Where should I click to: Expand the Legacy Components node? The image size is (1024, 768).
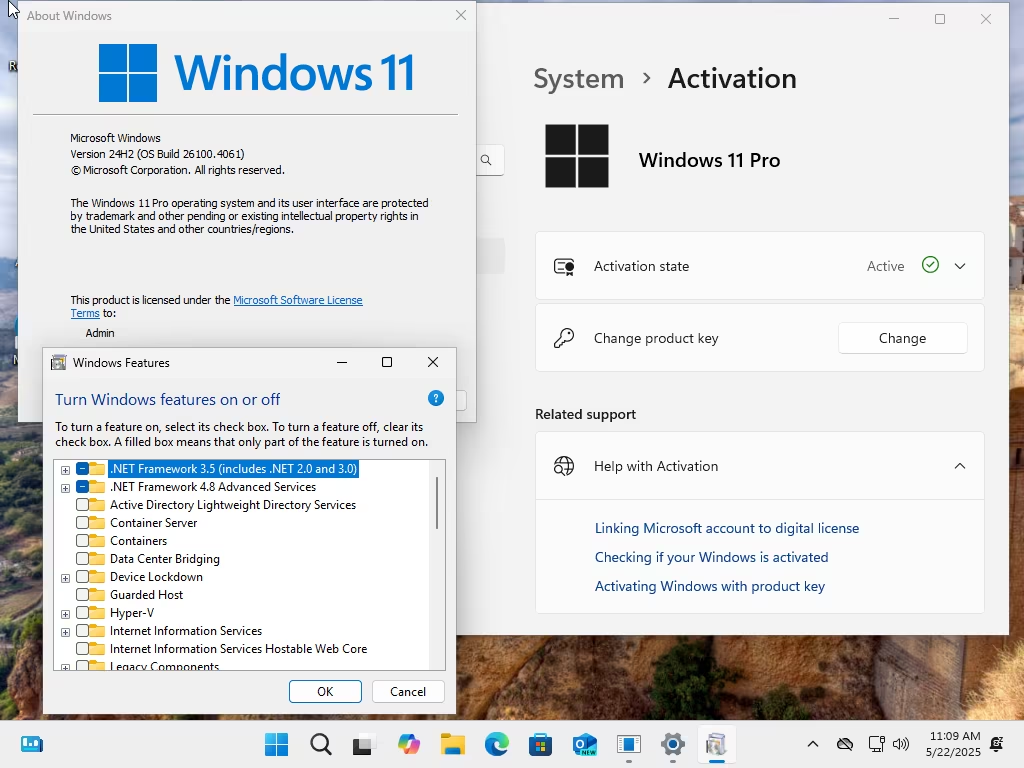click(x=65, y=667)
